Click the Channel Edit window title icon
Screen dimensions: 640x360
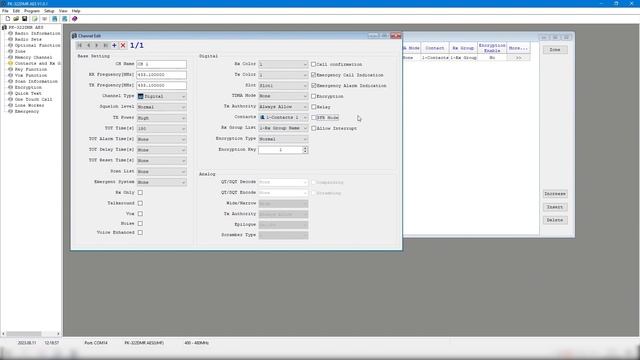pos(74,36)
